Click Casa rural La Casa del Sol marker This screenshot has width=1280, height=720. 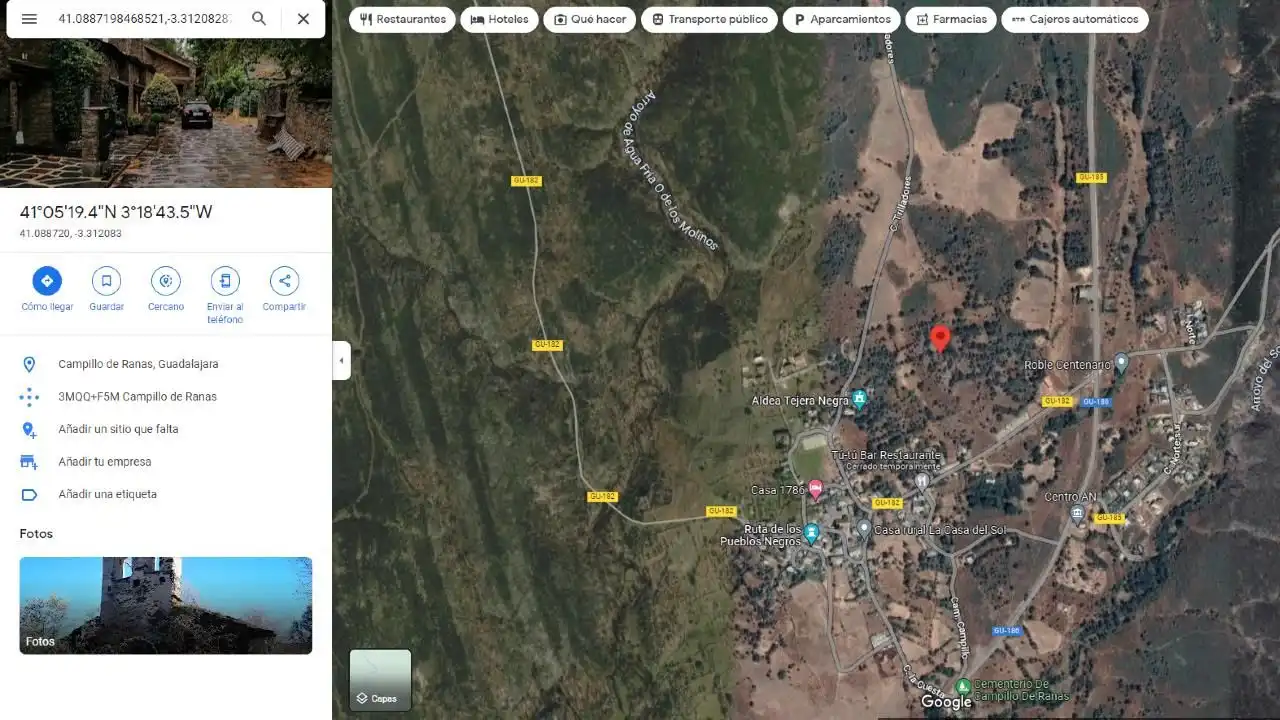pyautogui.click(x=864, y=529)
